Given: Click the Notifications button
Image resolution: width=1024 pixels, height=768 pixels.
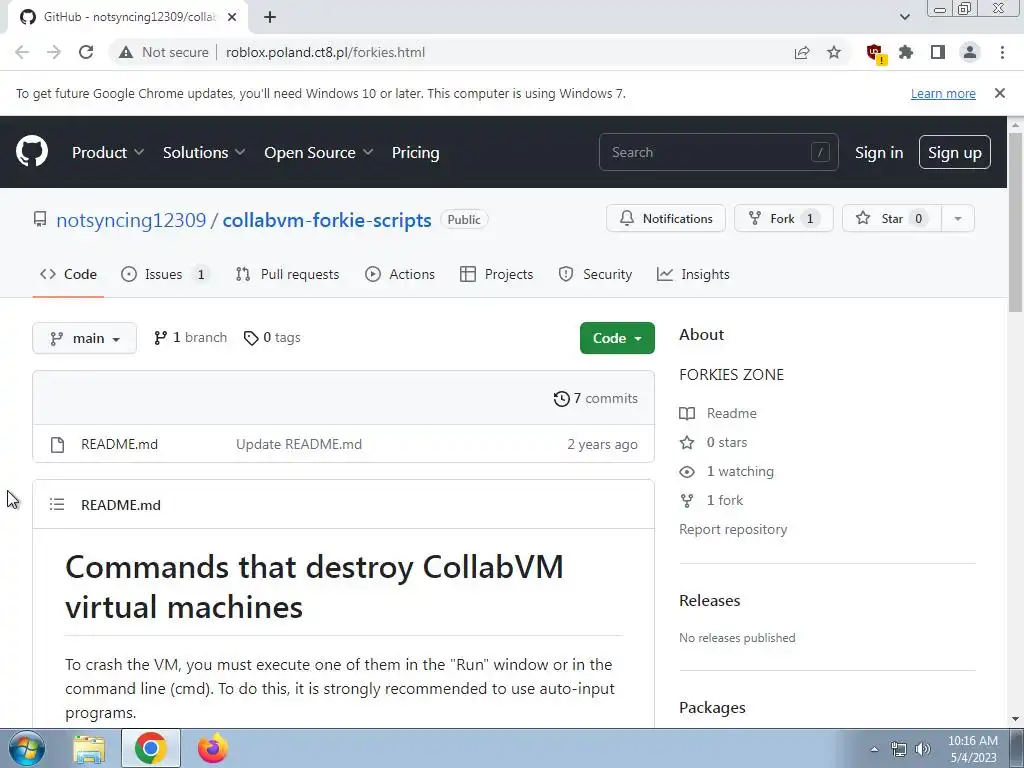Looking at the screenshot, I should (665, 219).
